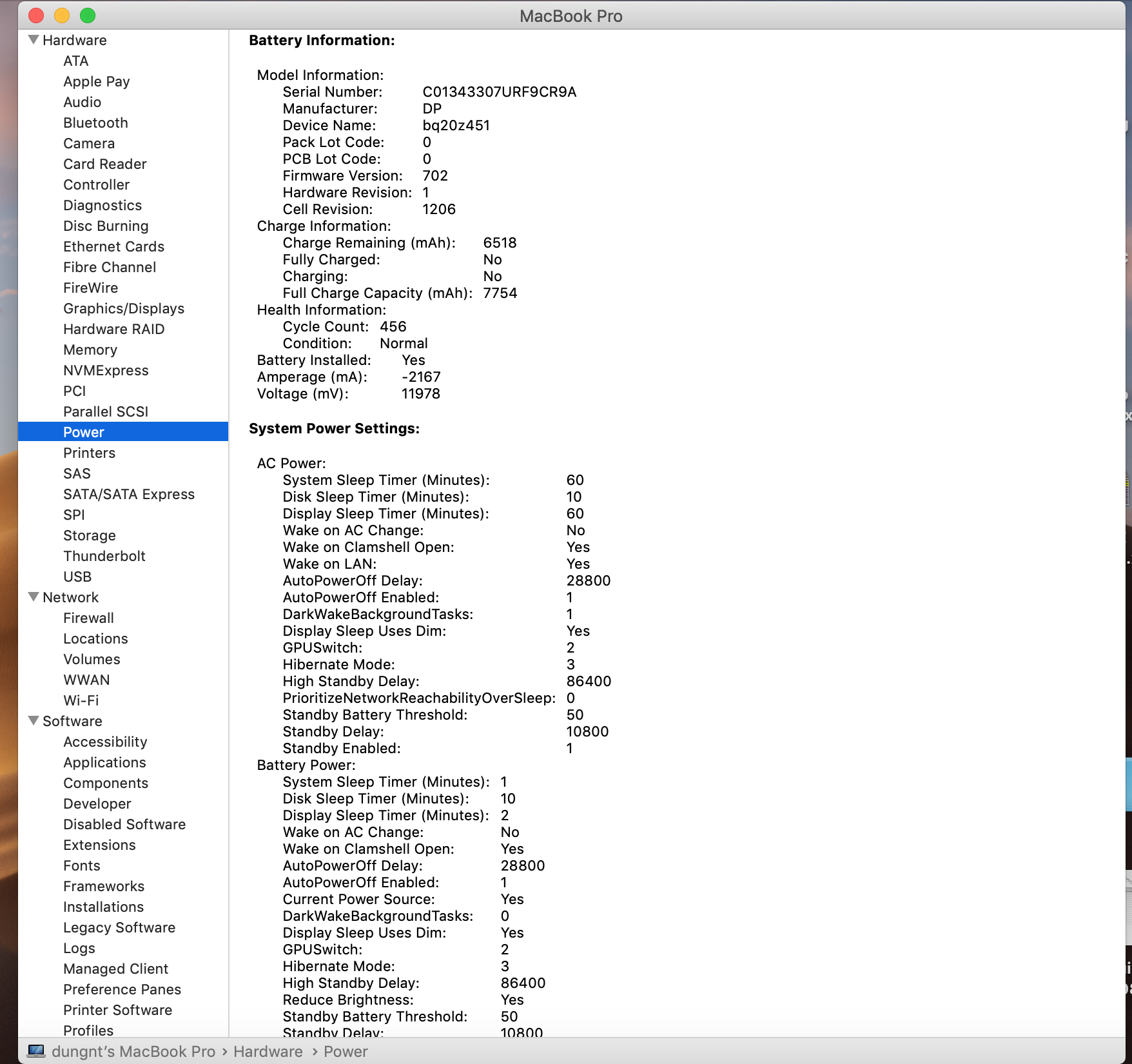The image size is (1132, 1064).
Task: Show the Applications list under Software
Action: [x=104, y=762]
